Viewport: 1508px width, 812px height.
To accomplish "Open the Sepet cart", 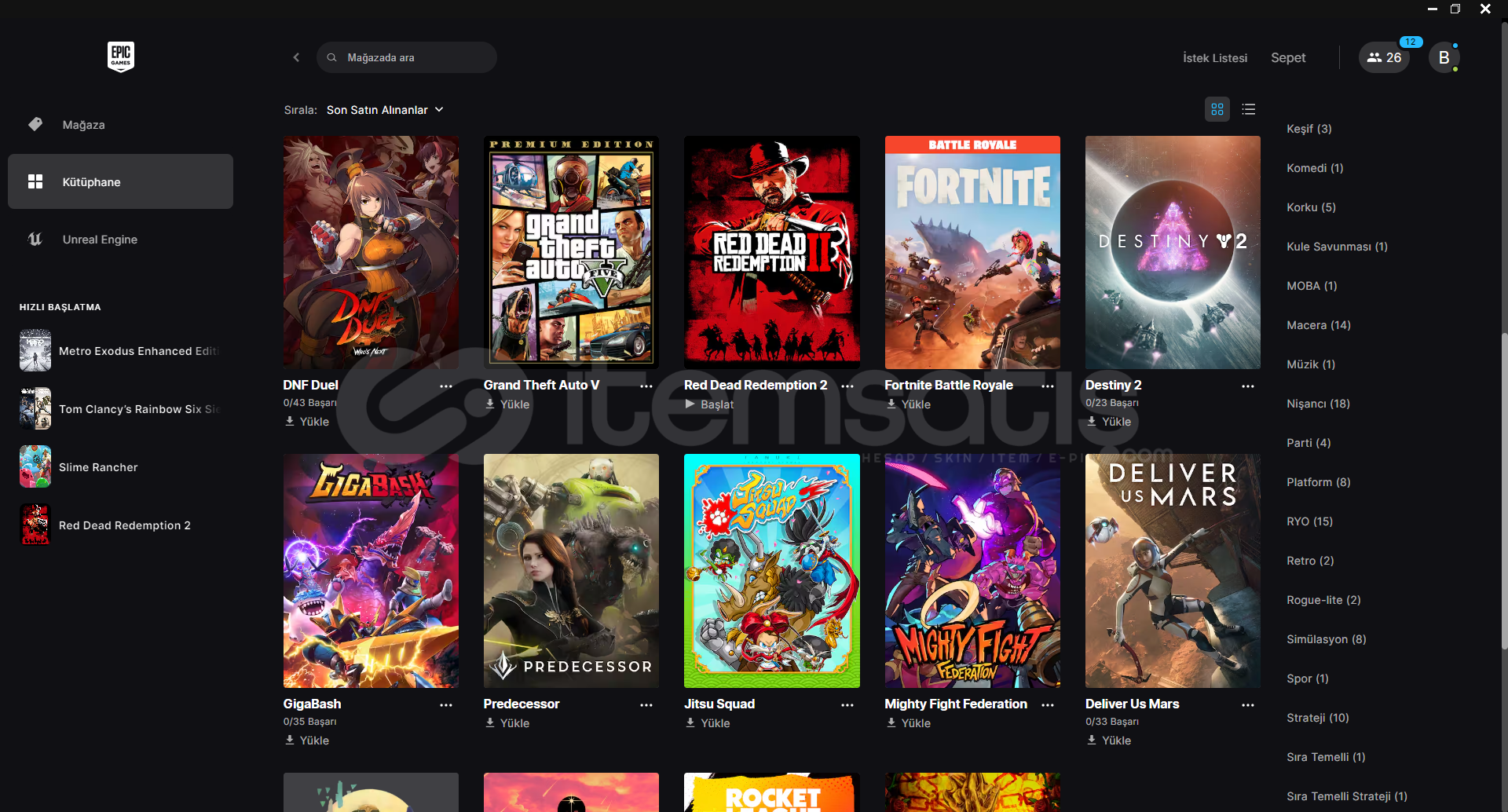I will pyautogui.click(x=1288, y=58).
